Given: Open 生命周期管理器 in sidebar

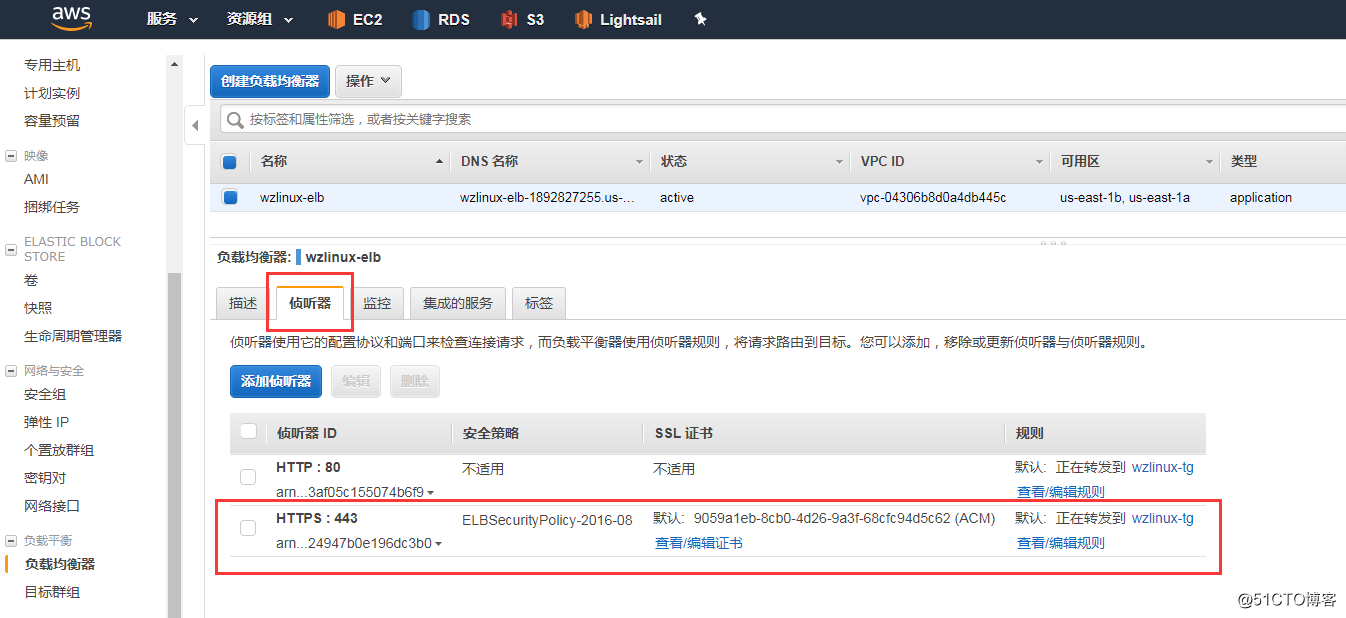Looking at the screenshot, I should click(73, 336).
